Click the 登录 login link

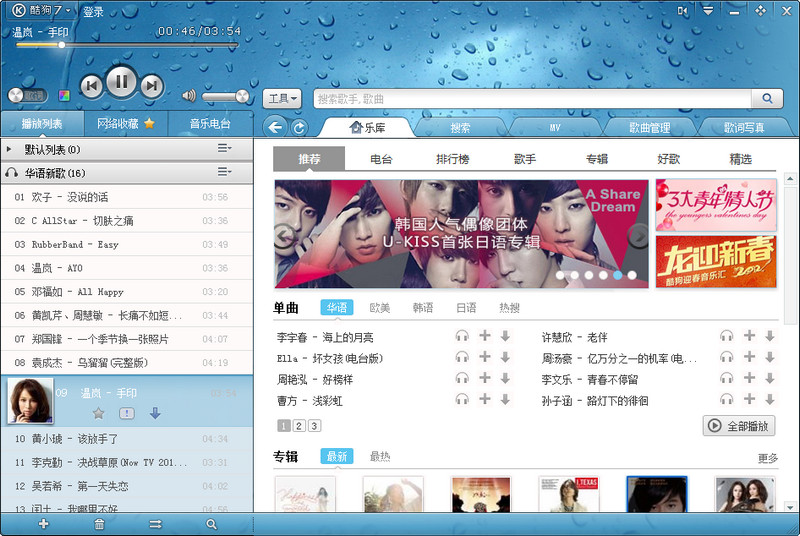click(93, 12)
